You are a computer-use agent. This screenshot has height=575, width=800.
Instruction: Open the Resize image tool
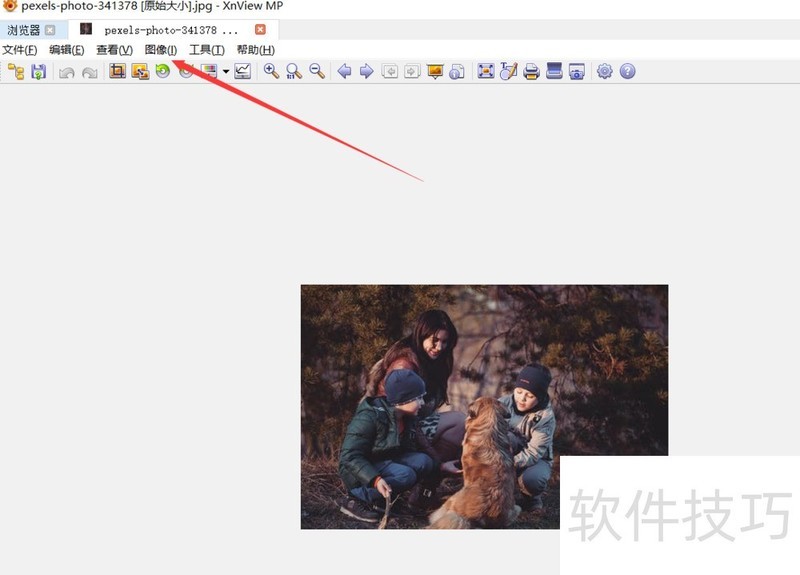point(140,71)
